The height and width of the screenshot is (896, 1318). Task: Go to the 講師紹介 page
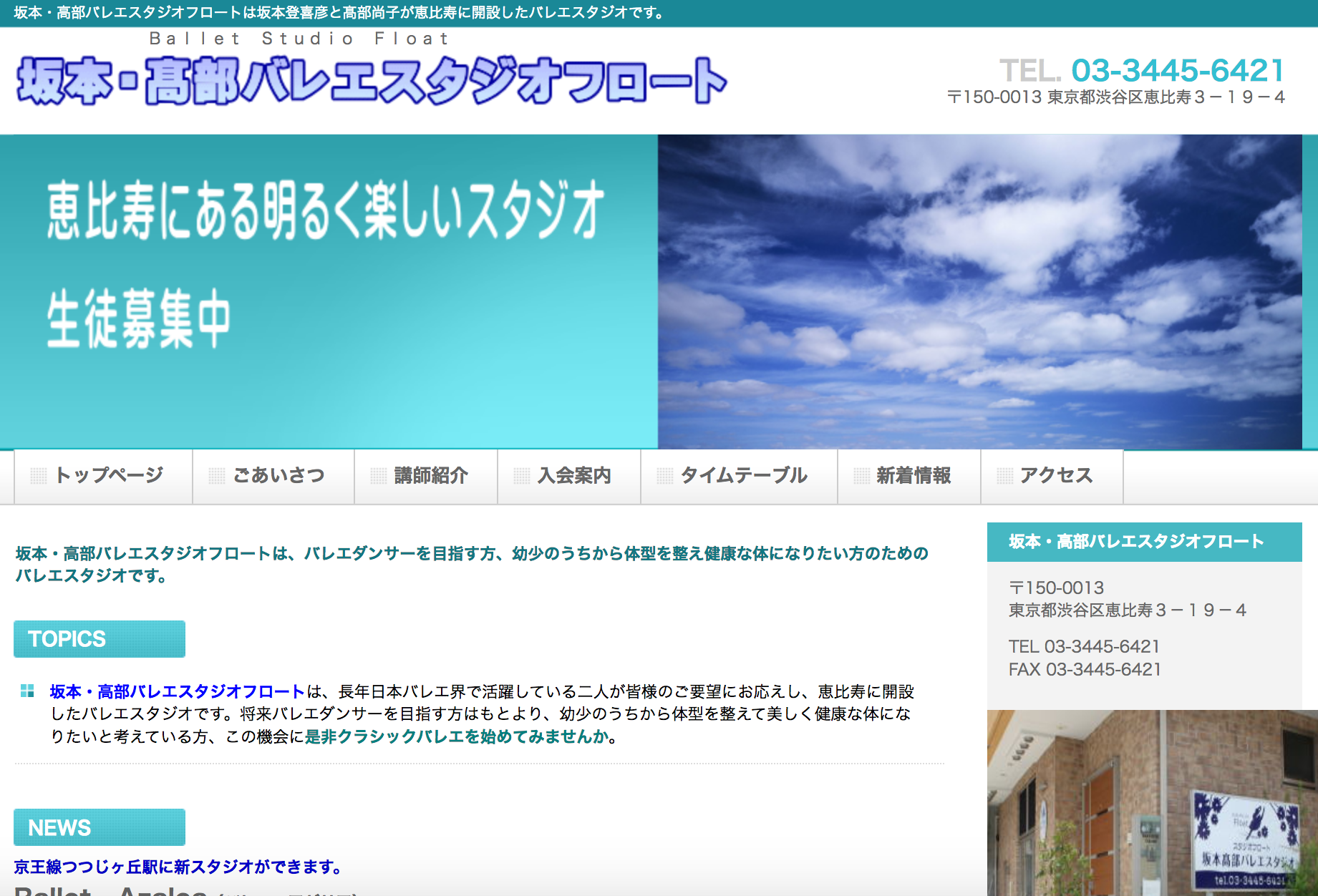pyautogui.click(x=426, y=477)
